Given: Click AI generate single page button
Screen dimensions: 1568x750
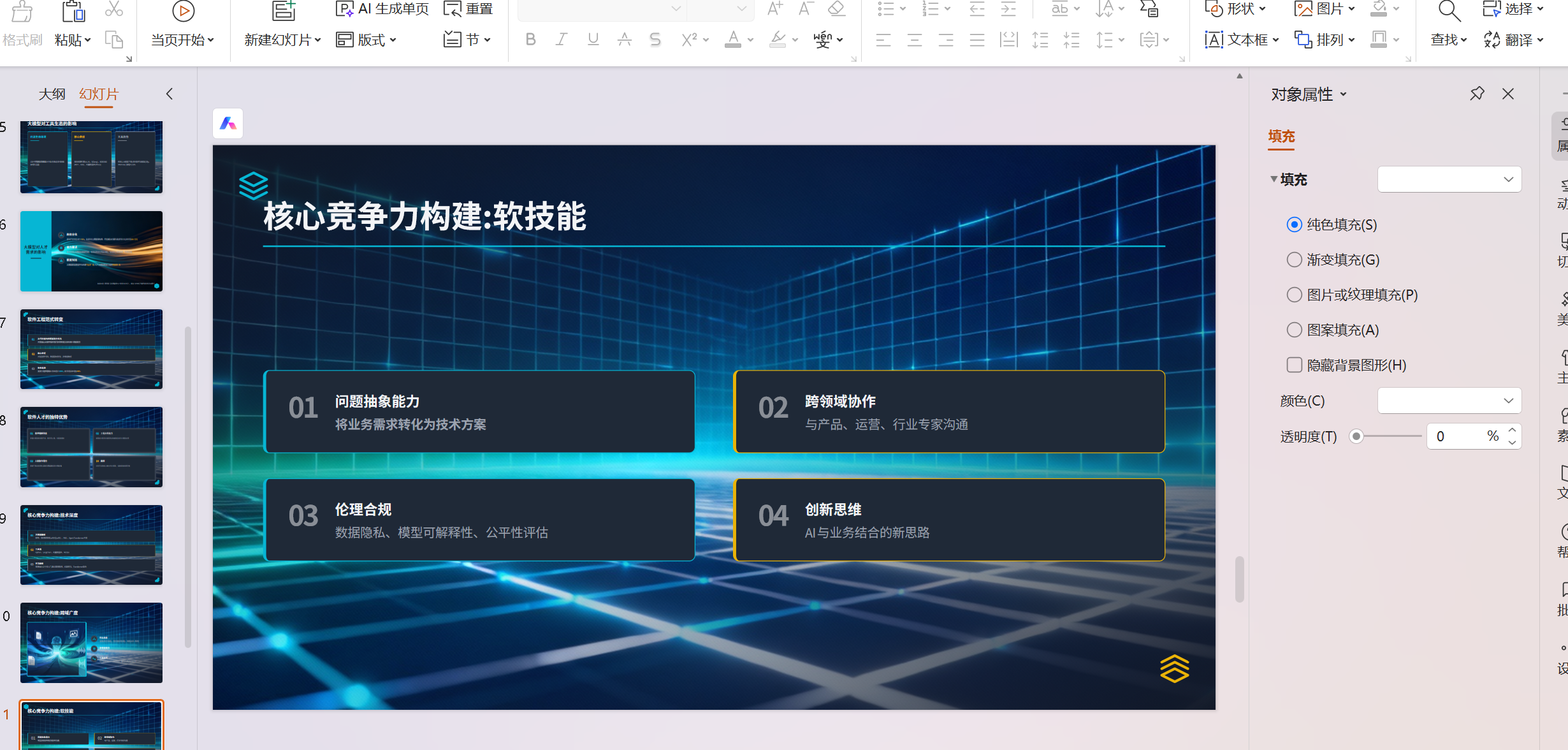Looking at the screenshot, I should point(382,9).
